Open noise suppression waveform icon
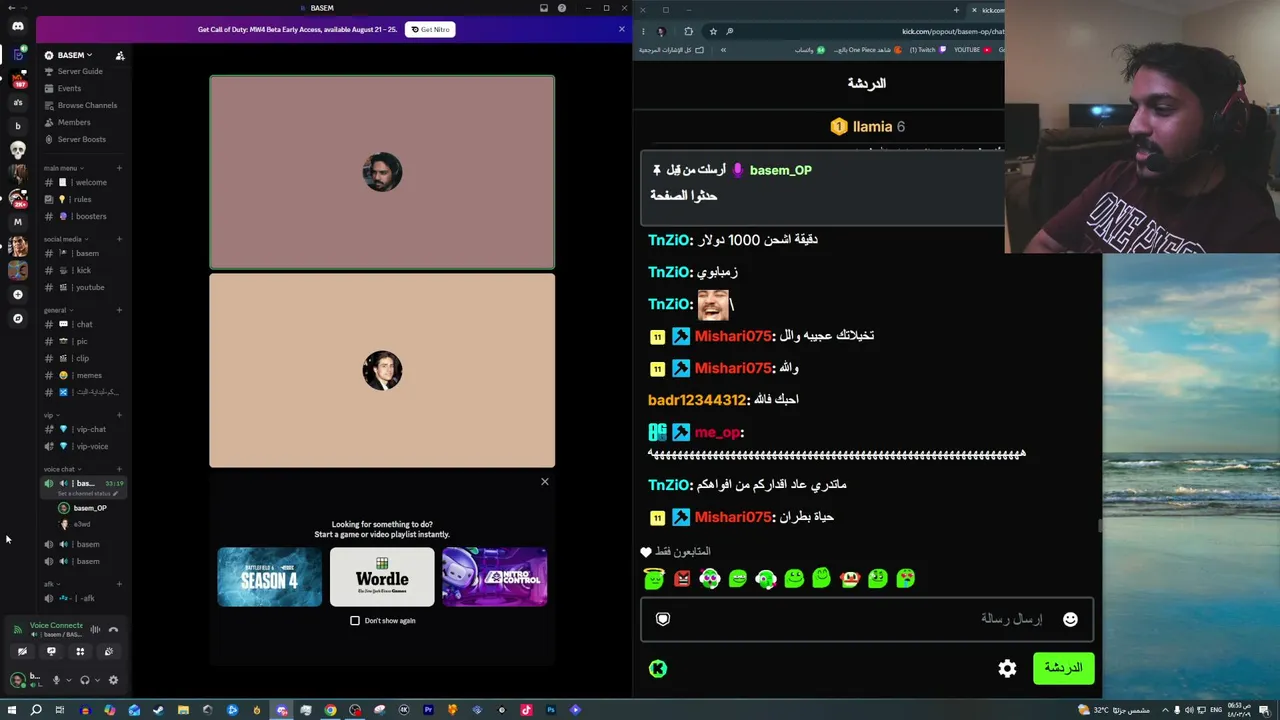Image resolution: width=1280 pixels, height=720 pixels. (95, 629)
